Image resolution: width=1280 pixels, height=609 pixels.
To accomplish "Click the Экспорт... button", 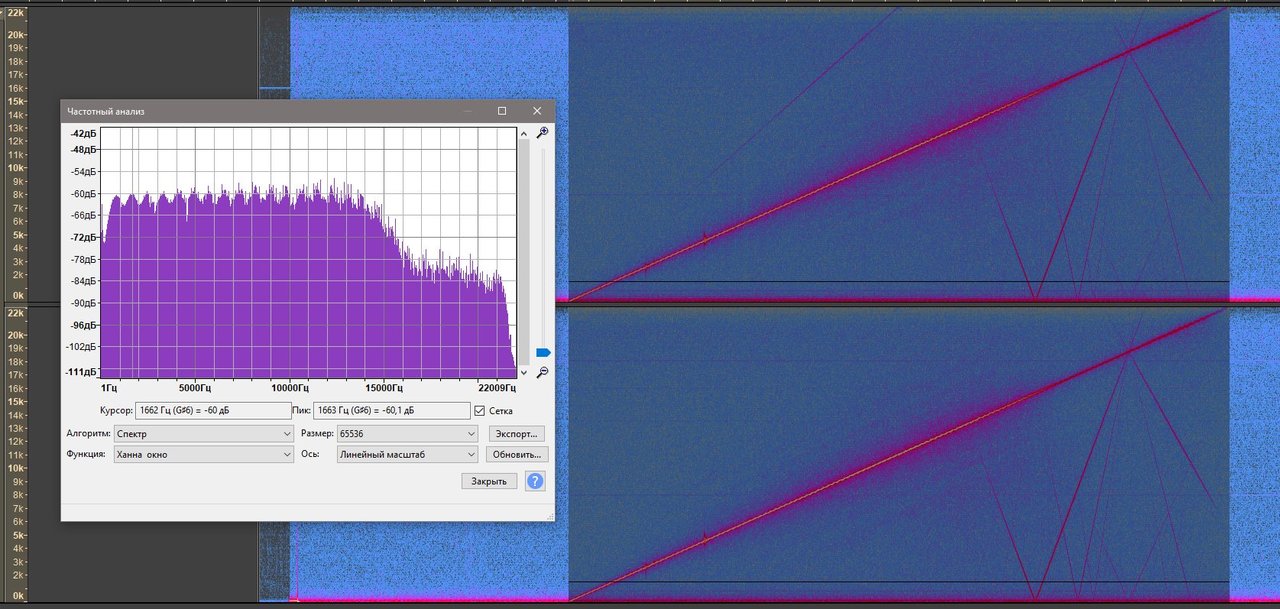I will coord(517,434).
